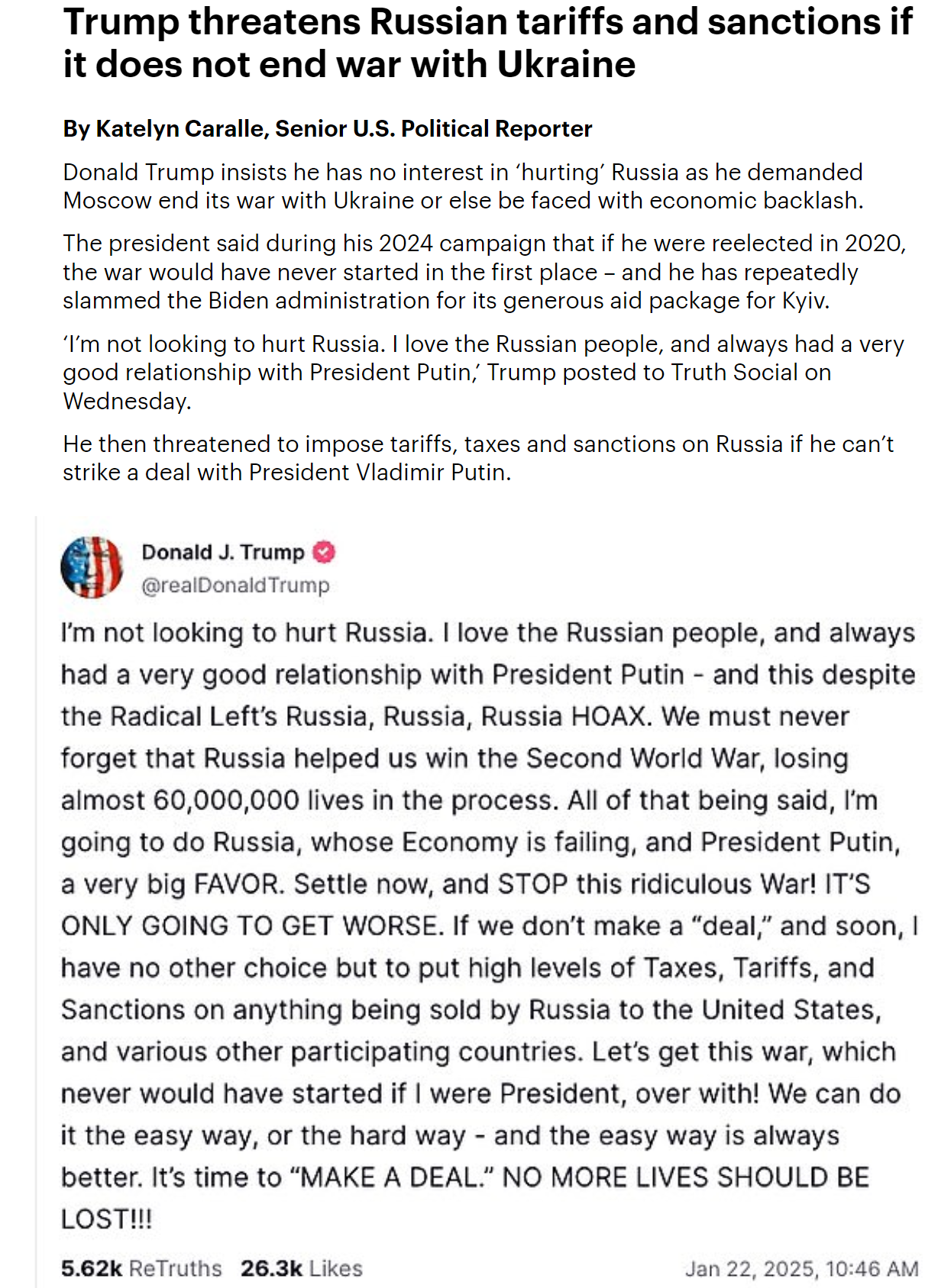Click 'LOST!!!' at the end of the post
925x1288 pixels.
pos(107,1219)
